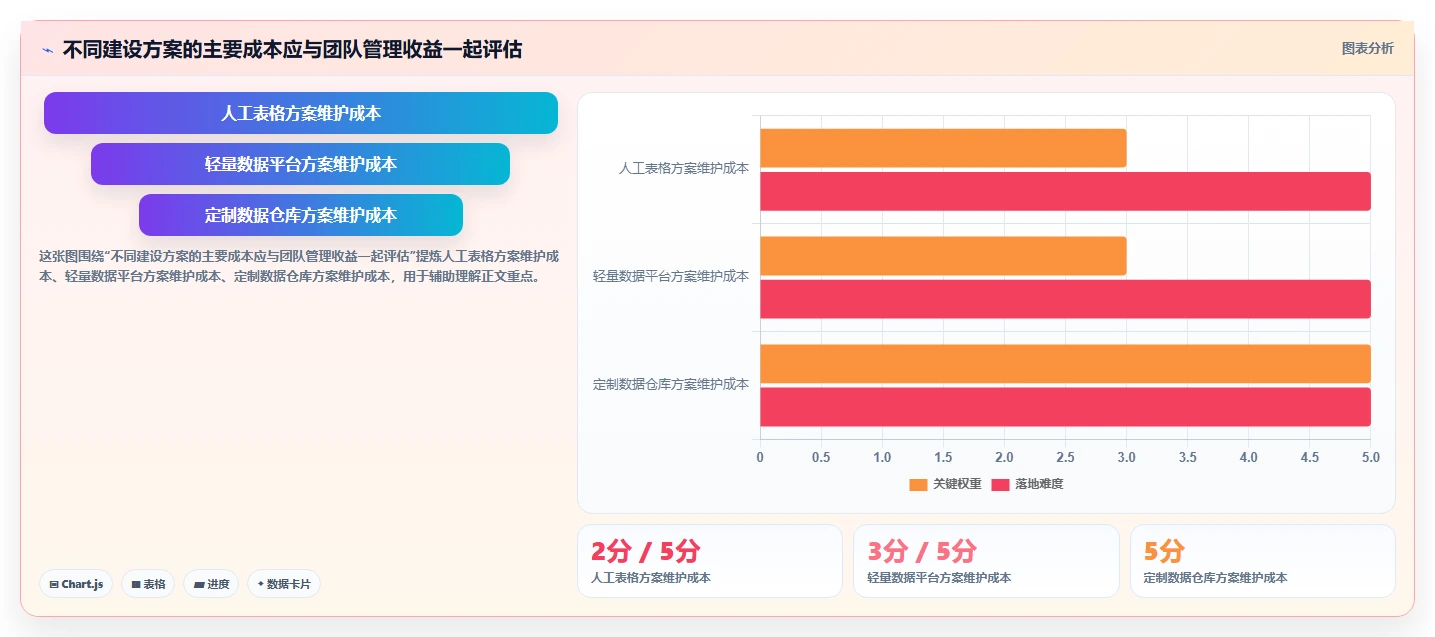This screenshot has height=637, width=1435.
Task: Toggle the 关键权重 legend item
Action: tap(945, 484)
